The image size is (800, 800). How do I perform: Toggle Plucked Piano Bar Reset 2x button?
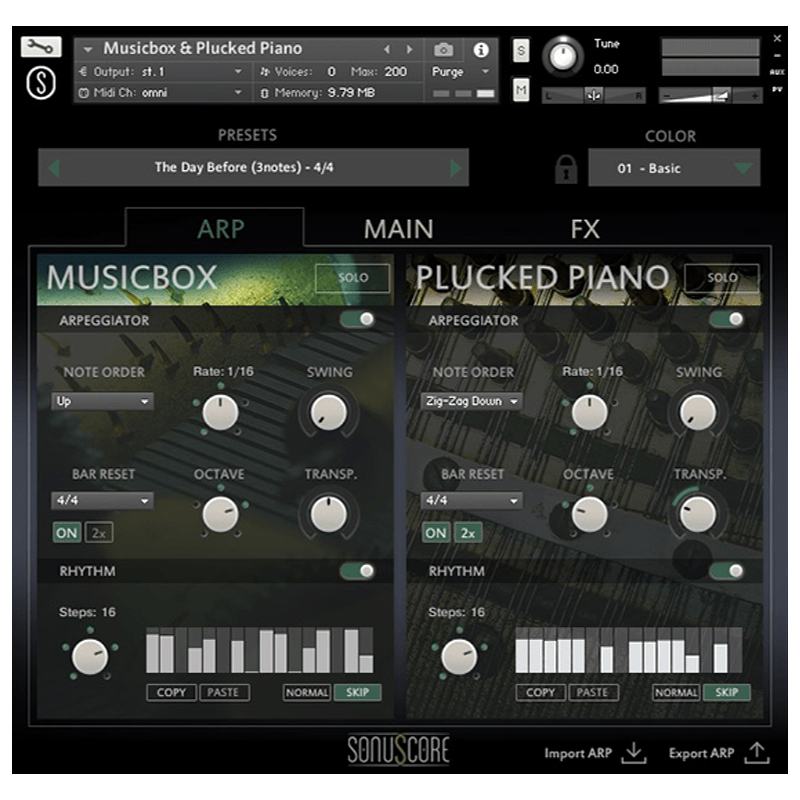[x=468, y=533]
